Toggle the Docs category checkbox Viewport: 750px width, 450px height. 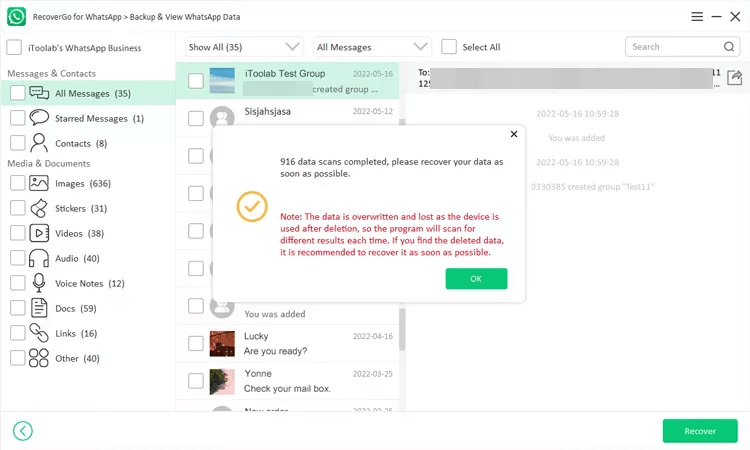point(18,308)
